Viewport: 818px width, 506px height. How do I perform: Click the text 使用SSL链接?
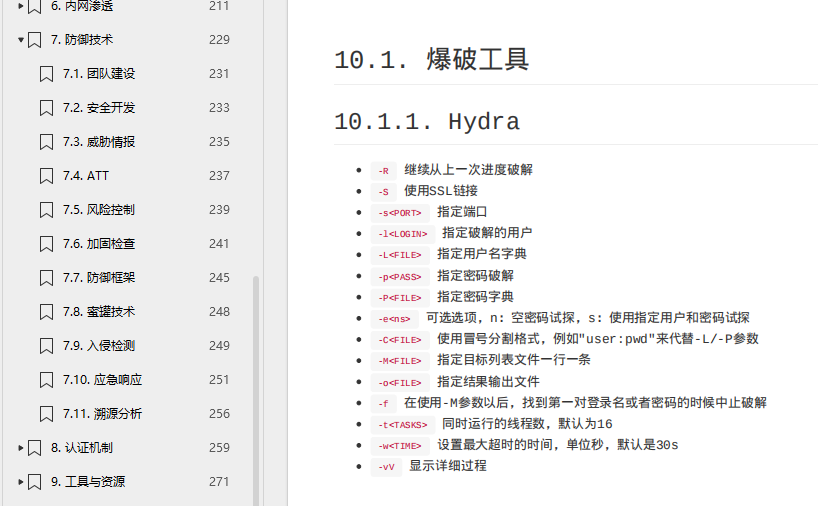coord(441,191)
